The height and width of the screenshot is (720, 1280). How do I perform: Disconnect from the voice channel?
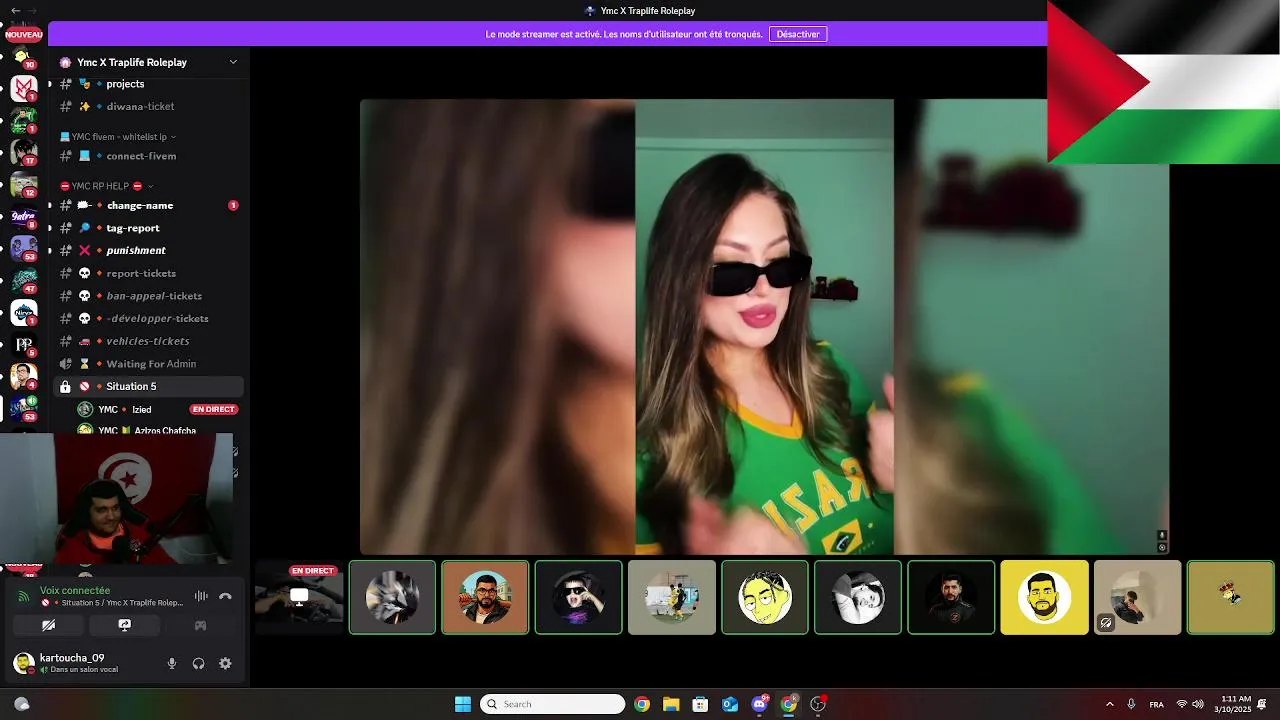pos(225,596)
